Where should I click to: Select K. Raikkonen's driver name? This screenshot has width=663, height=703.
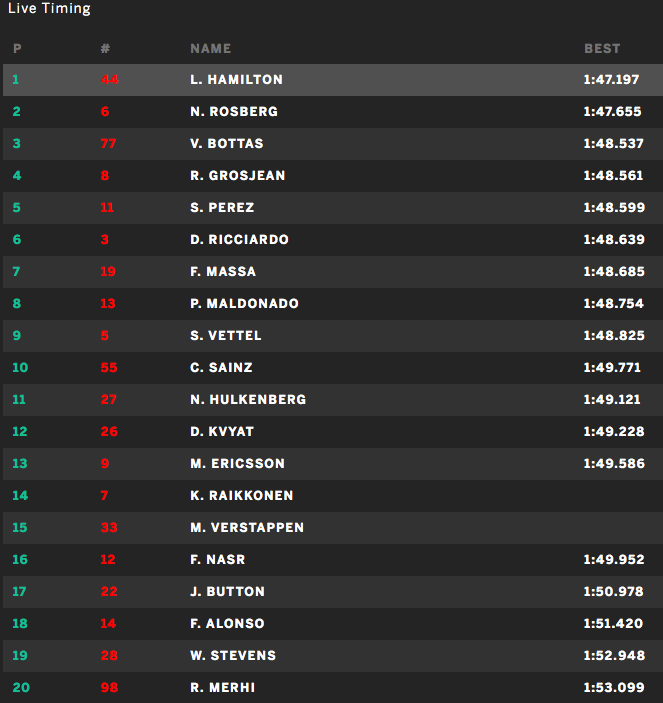[241, 496]
